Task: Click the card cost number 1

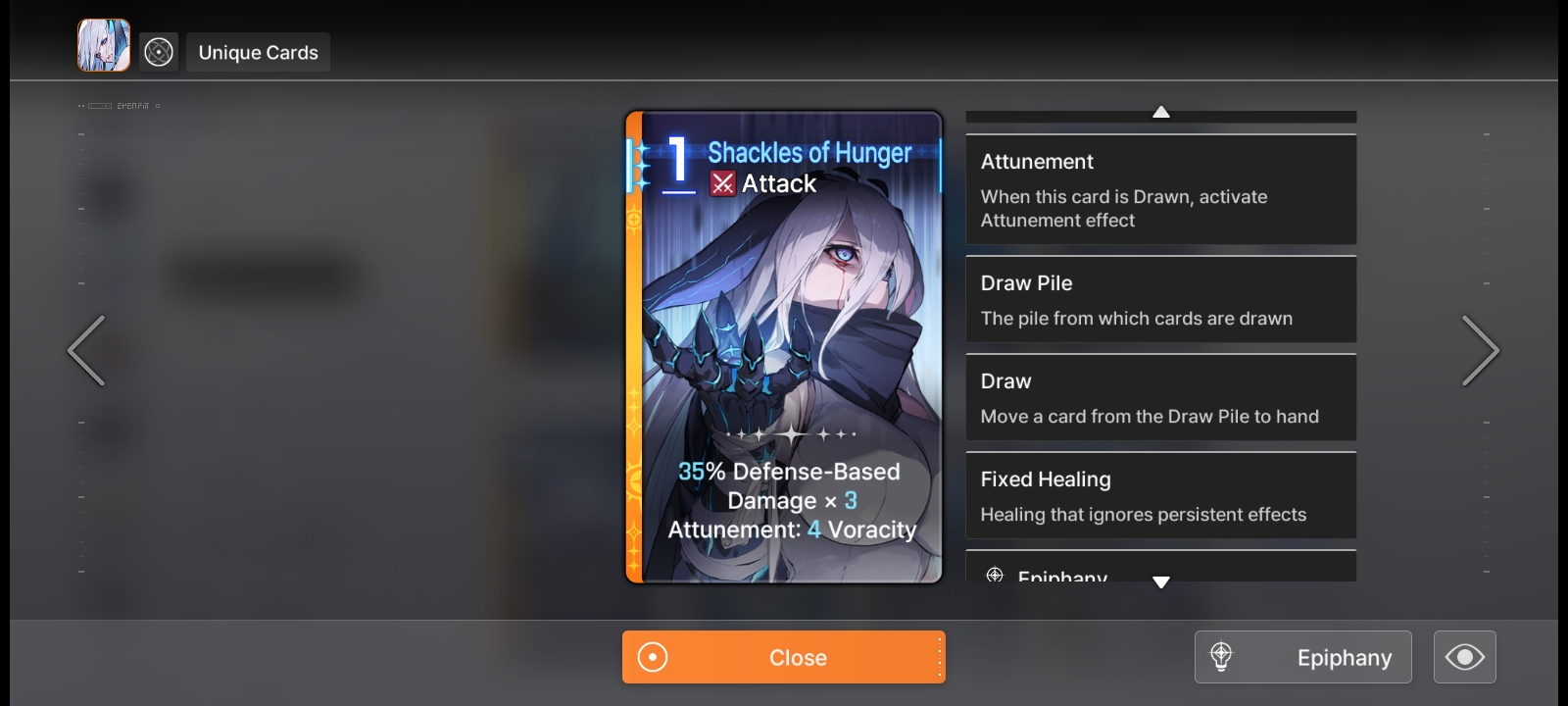Action: (x=678, y=161)
